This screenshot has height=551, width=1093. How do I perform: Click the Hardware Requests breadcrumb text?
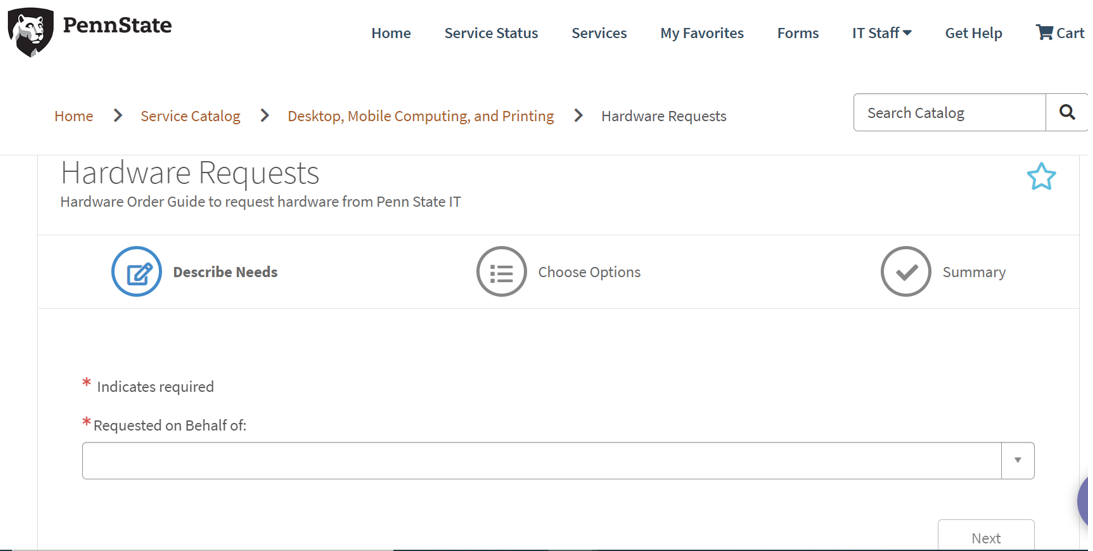(664, 116)
